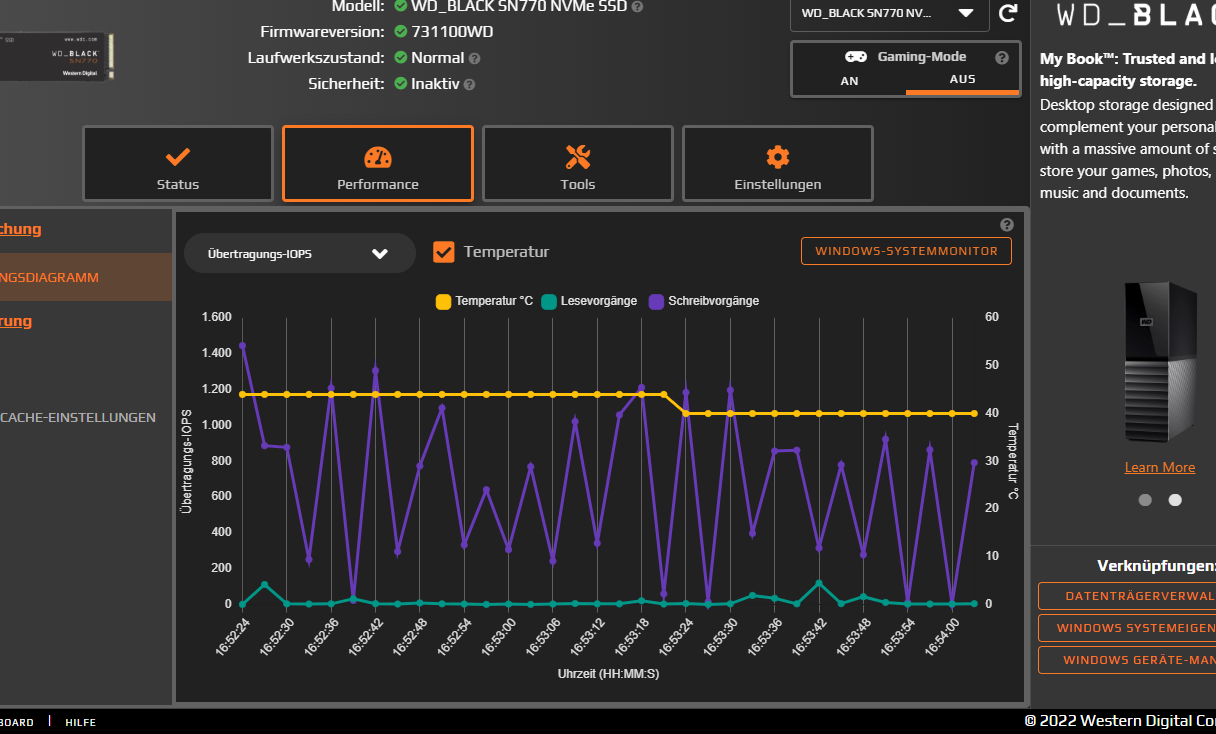This screenshot has height=734, width=1216.
Task: Click green check icon beside Sicherheit
Action: click(x=401, y=84)
